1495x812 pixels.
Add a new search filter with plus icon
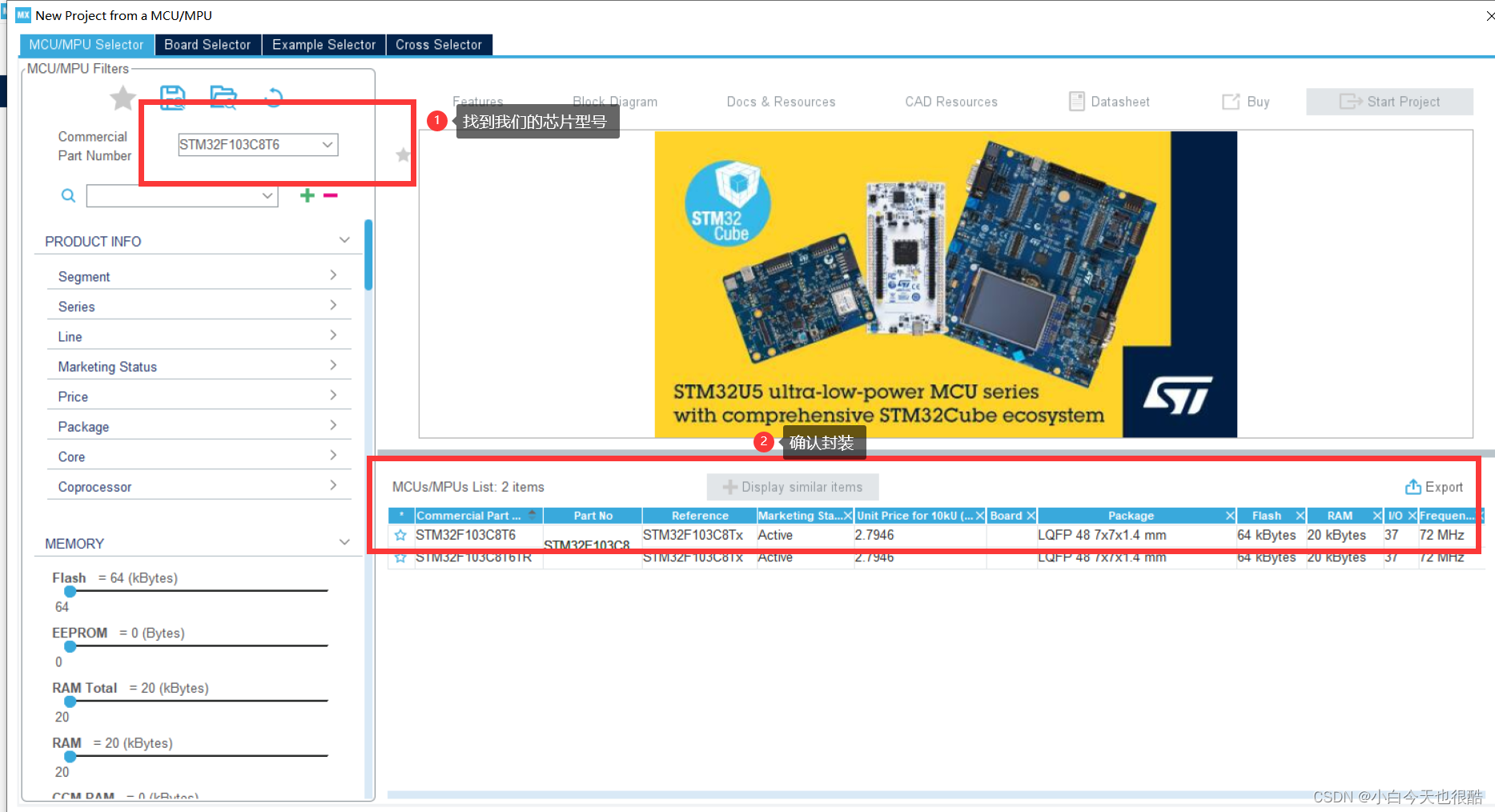click(x=307, y=195)
